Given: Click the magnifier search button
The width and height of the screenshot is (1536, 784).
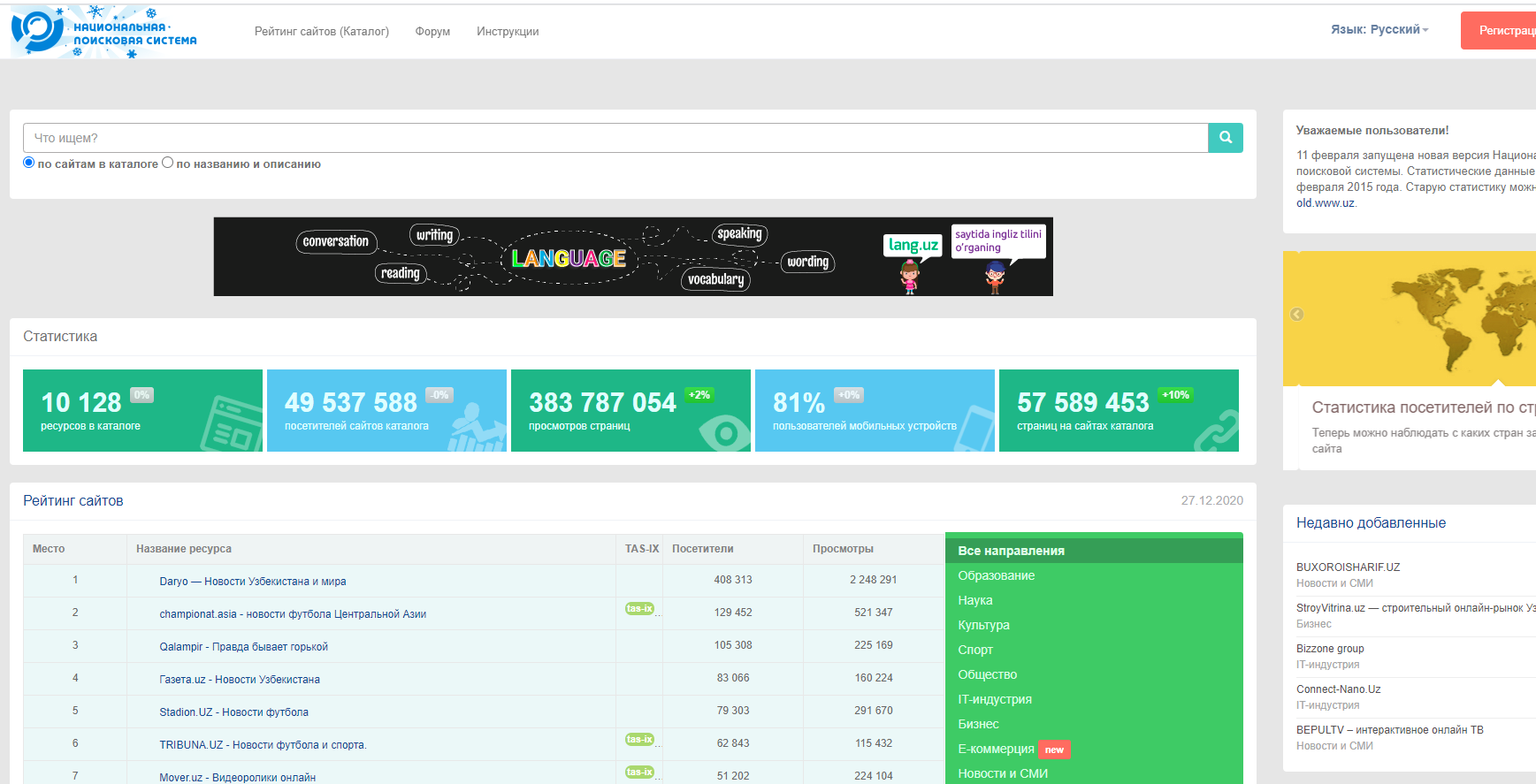Looking at the screenshot, I should coord(1226,138).
